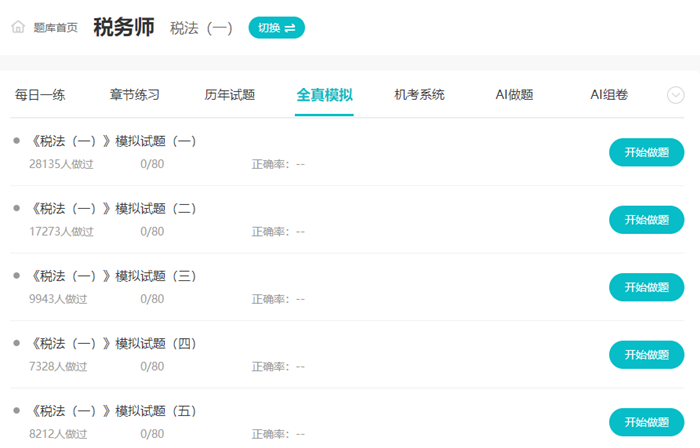Go to the 机考系统 tab

pyautogui.click(x=420, y=95)
